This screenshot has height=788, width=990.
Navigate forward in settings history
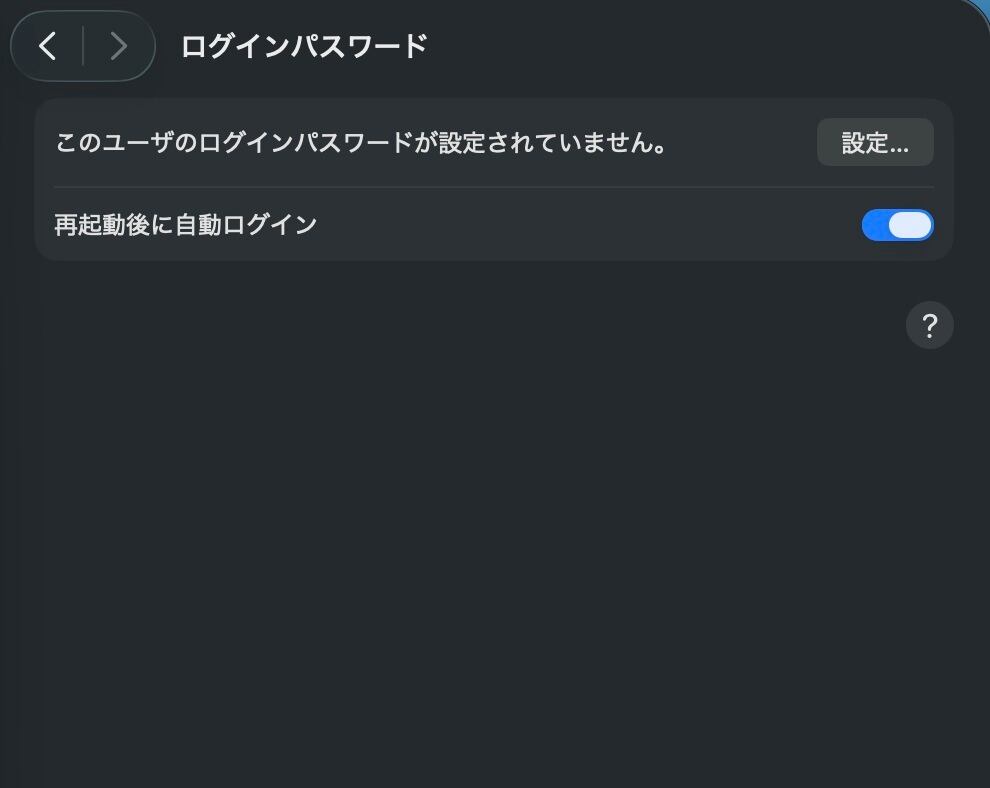(119, 46)
